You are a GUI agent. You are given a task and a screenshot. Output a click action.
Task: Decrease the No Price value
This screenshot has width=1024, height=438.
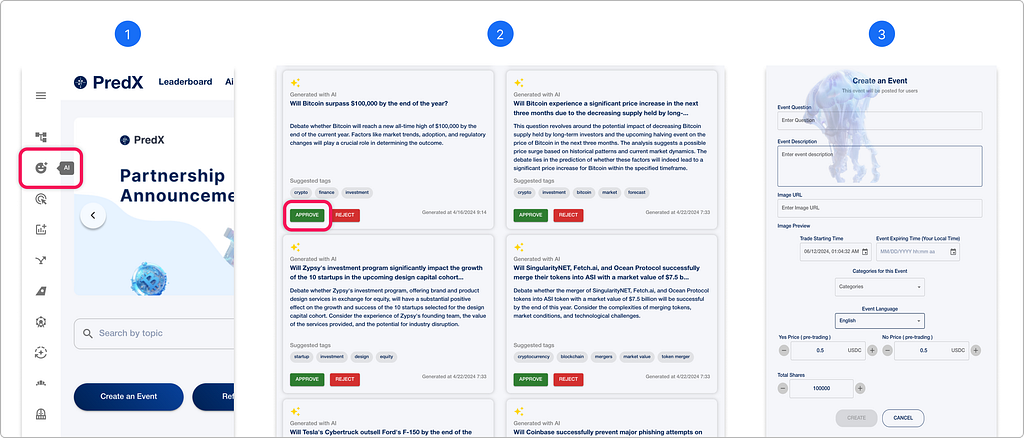887,351
